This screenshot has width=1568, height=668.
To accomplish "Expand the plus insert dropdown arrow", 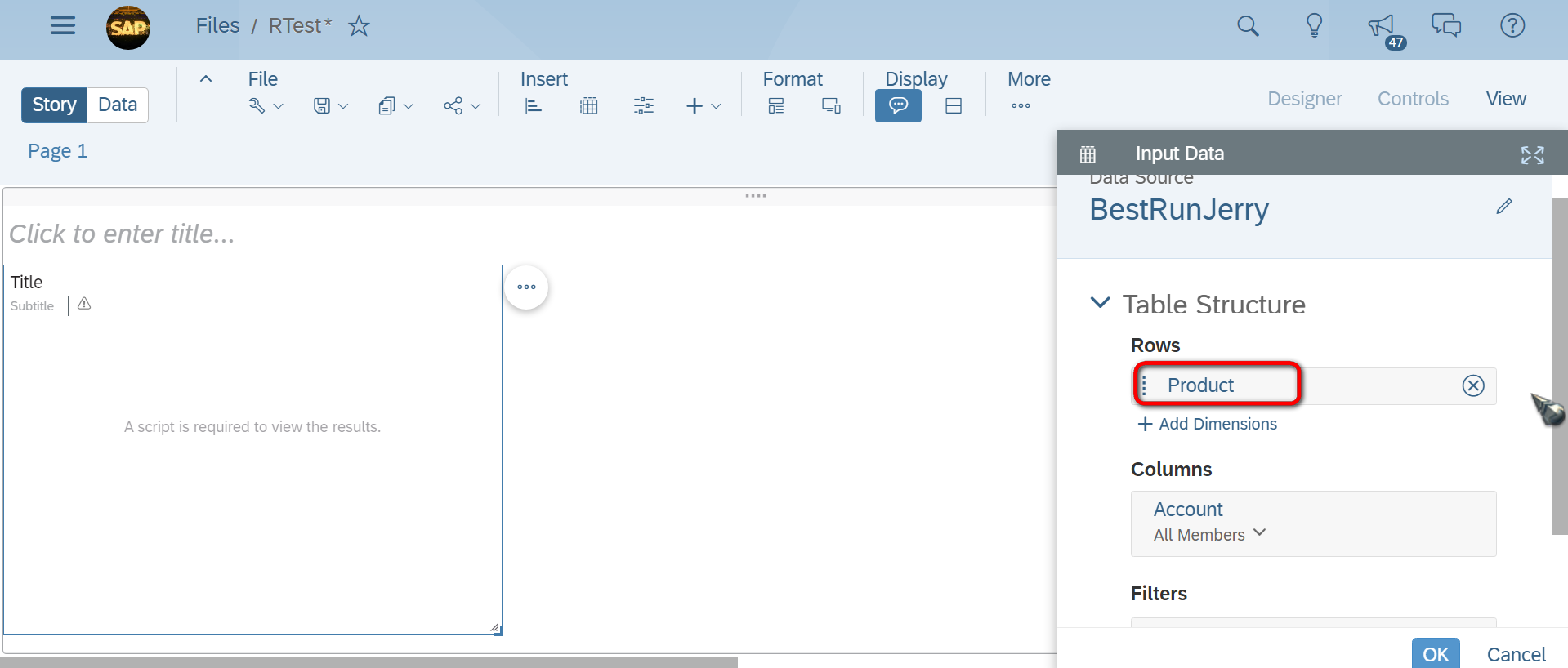I will 716,106.
